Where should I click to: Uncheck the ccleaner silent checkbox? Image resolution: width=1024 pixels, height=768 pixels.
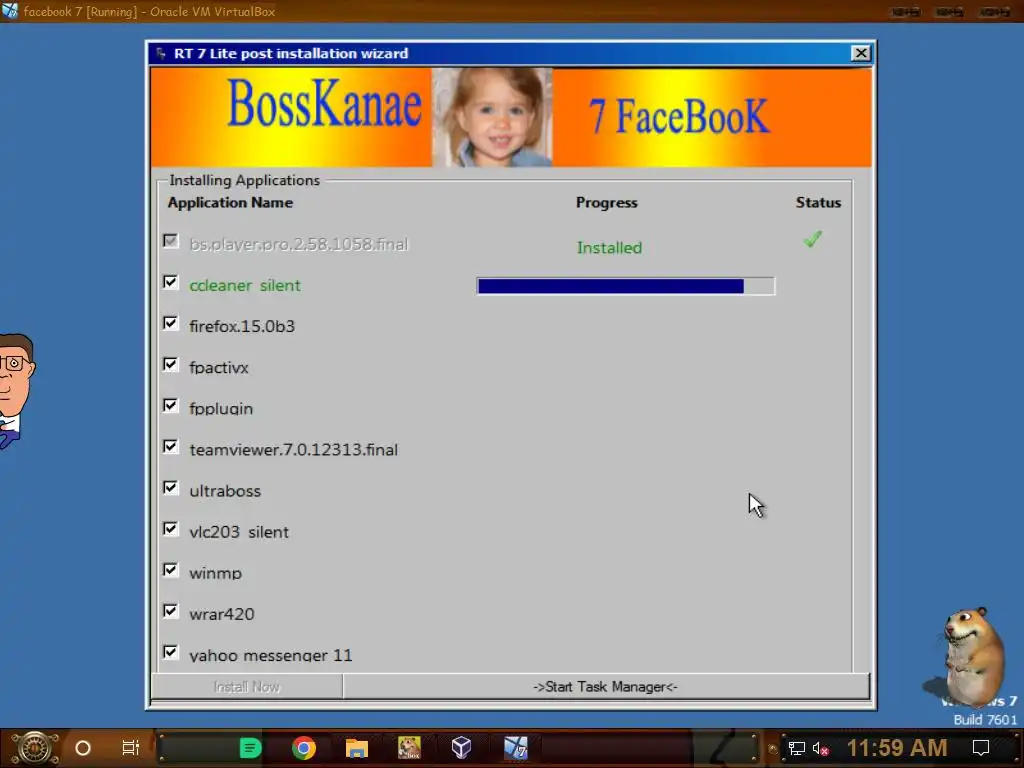click(x=170, y=282)
